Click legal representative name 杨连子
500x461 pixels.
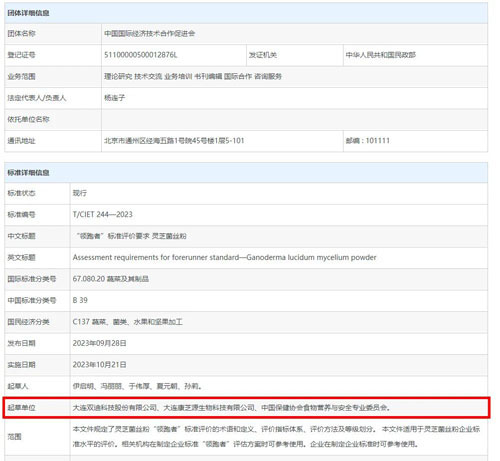point(114,98)
